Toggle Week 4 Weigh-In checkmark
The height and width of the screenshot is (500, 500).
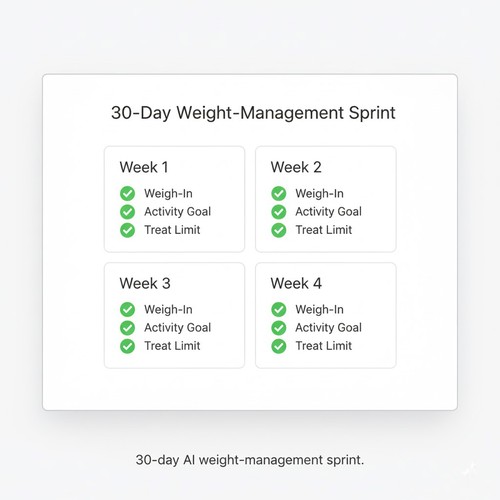[x=279, y=309]
